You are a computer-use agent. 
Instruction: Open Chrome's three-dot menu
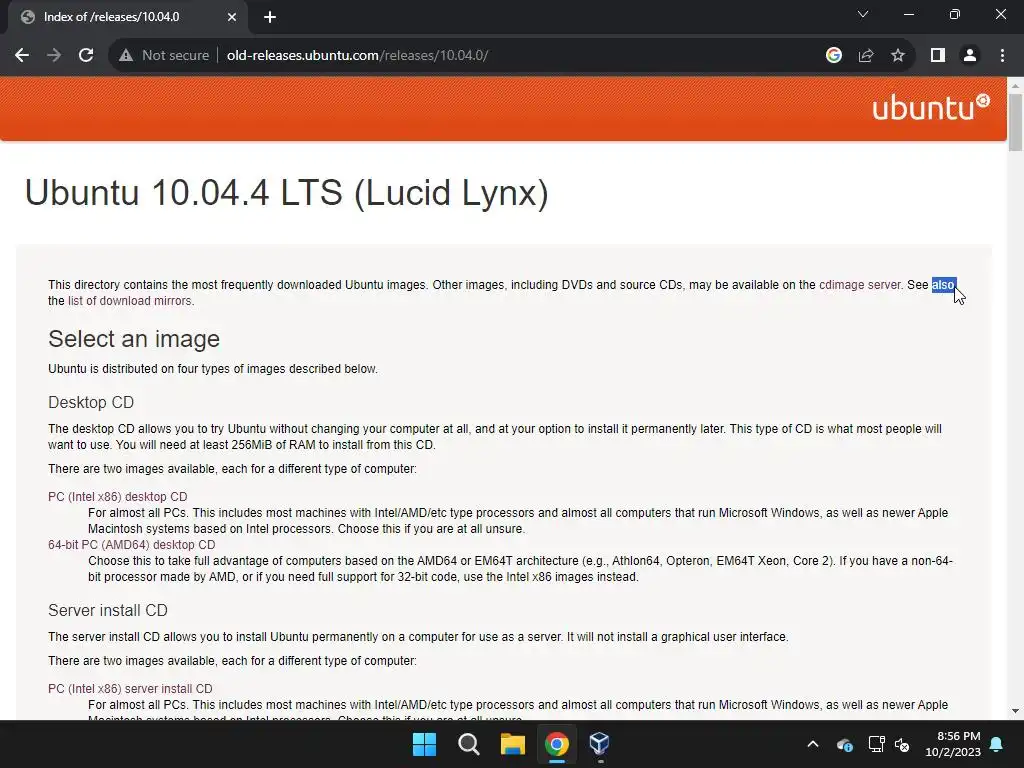point(1002,56)
